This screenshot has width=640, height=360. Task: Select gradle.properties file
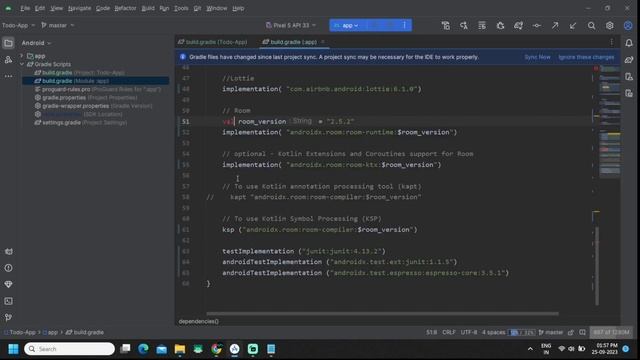tap(86, 98)
